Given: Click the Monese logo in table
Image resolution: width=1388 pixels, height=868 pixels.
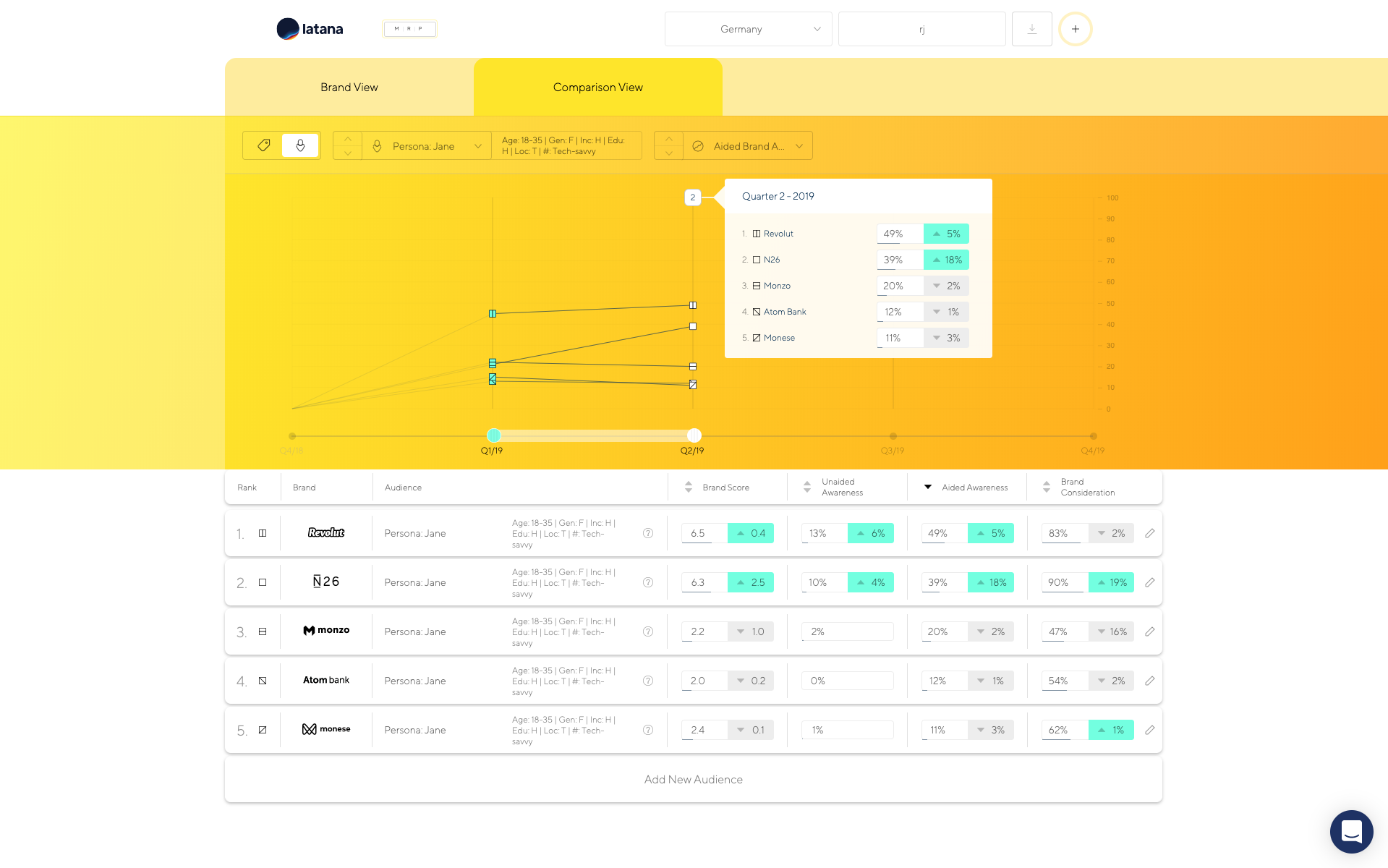Looking at the screenshot, I should pyautogui.click(x=326, y=729).
